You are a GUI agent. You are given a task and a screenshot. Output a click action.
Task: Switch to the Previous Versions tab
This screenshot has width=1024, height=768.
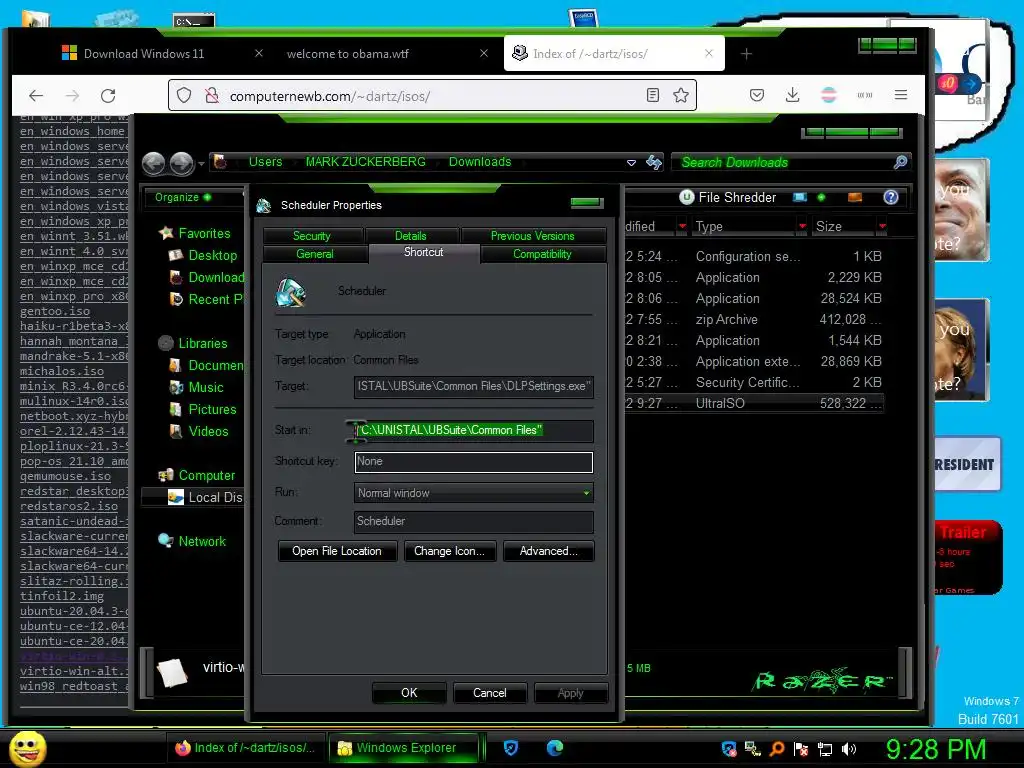(533, 236)
